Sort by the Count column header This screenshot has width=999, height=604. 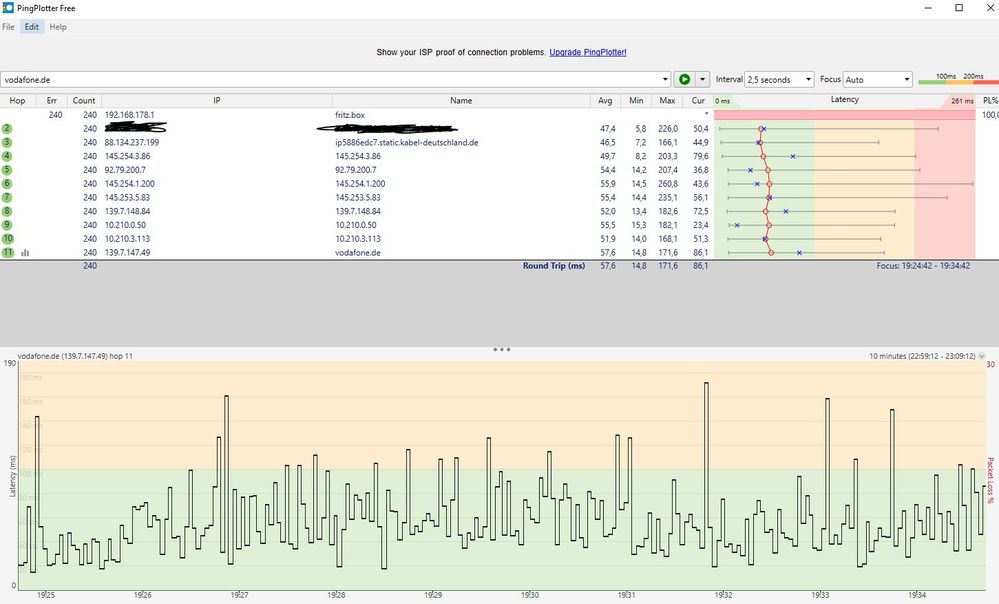pos(84,101)
